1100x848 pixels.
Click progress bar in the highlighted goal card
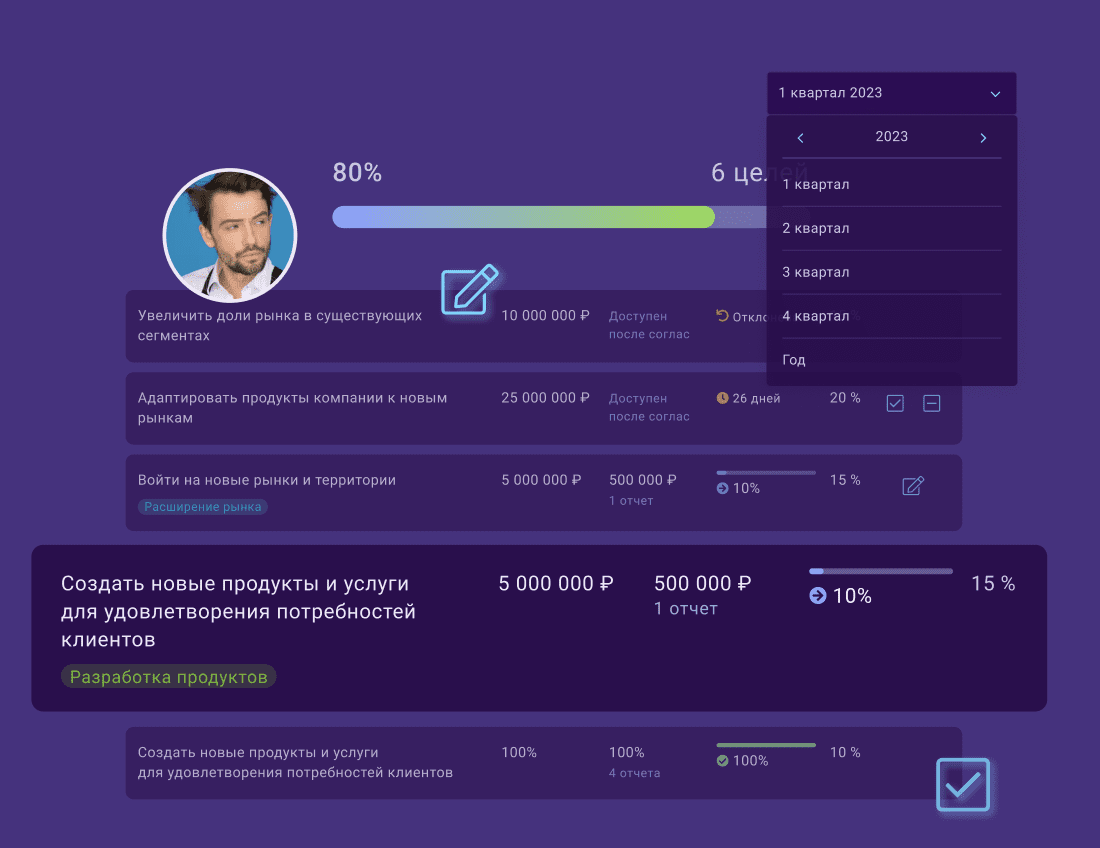pyautogui.click(x=881, y=572)
